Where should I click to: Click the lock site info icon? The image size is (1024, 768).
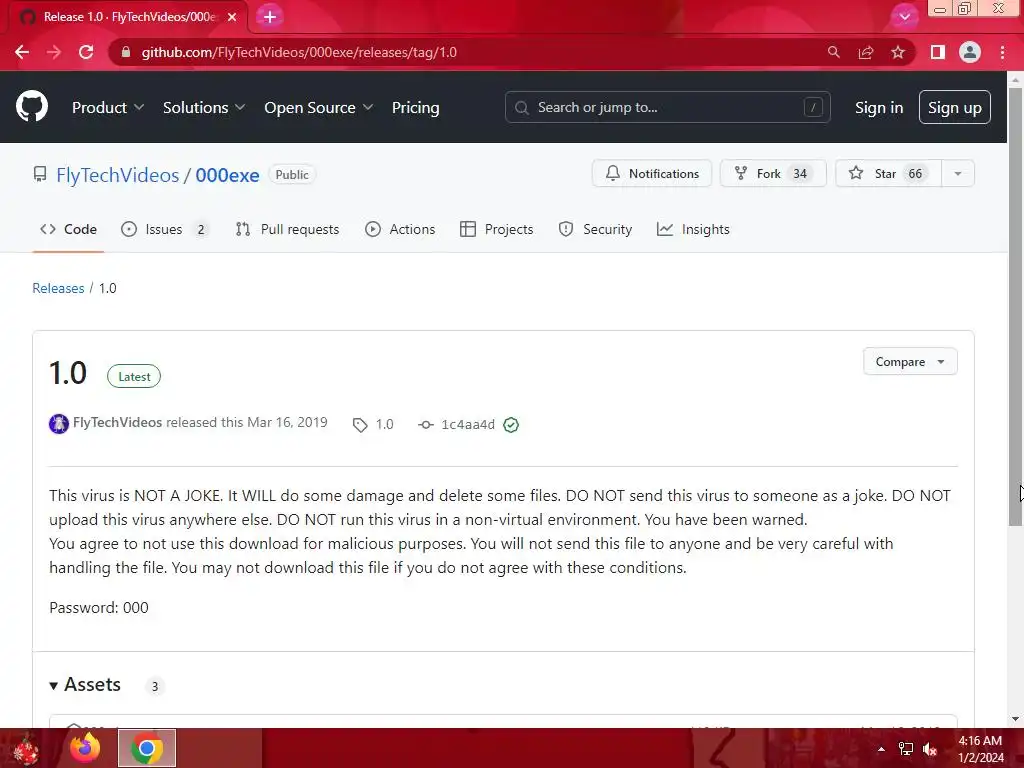pyautogui.click(x=126, y=52)
